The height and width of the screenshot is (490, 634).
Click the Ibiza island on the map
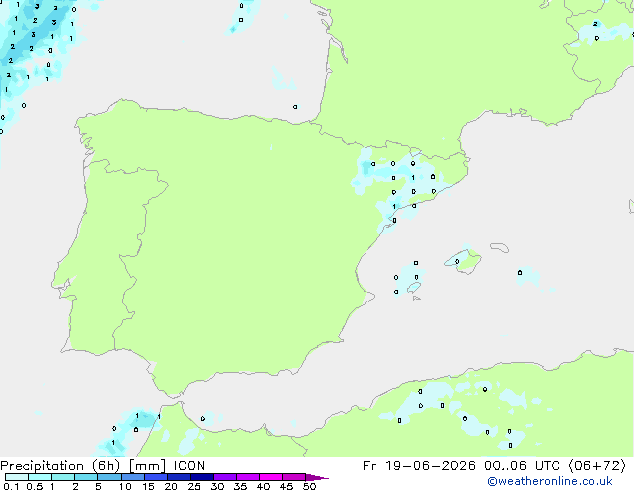pos(414,287)
